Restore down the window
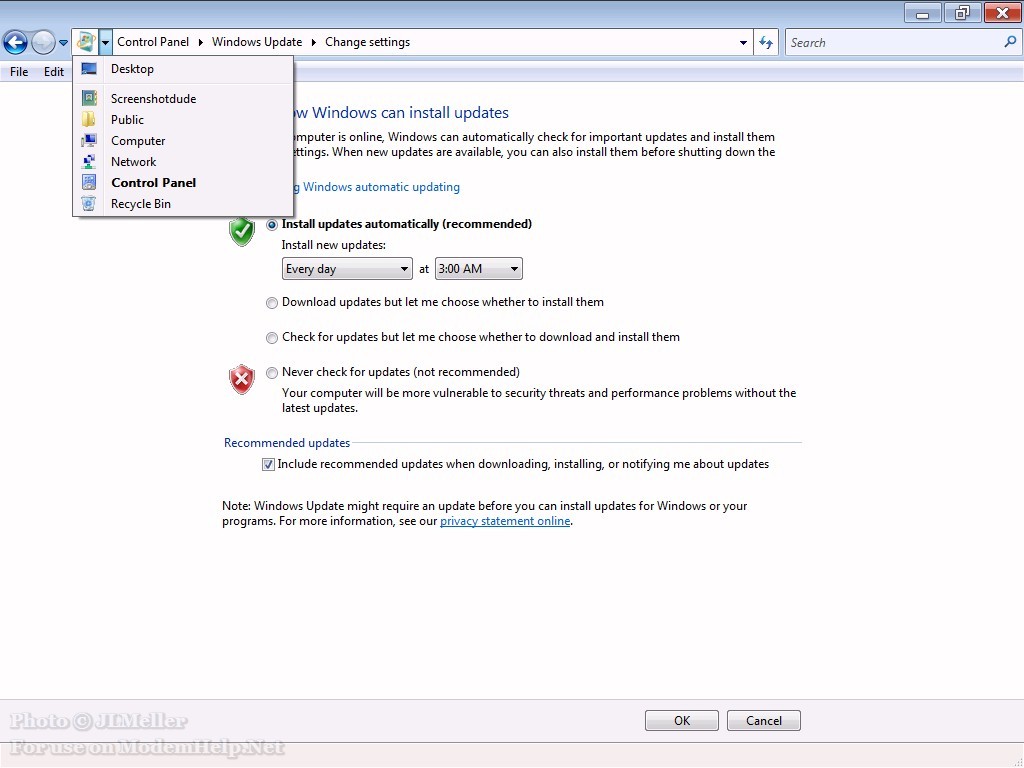This screenshot has width=1024, height=768. 962,13
